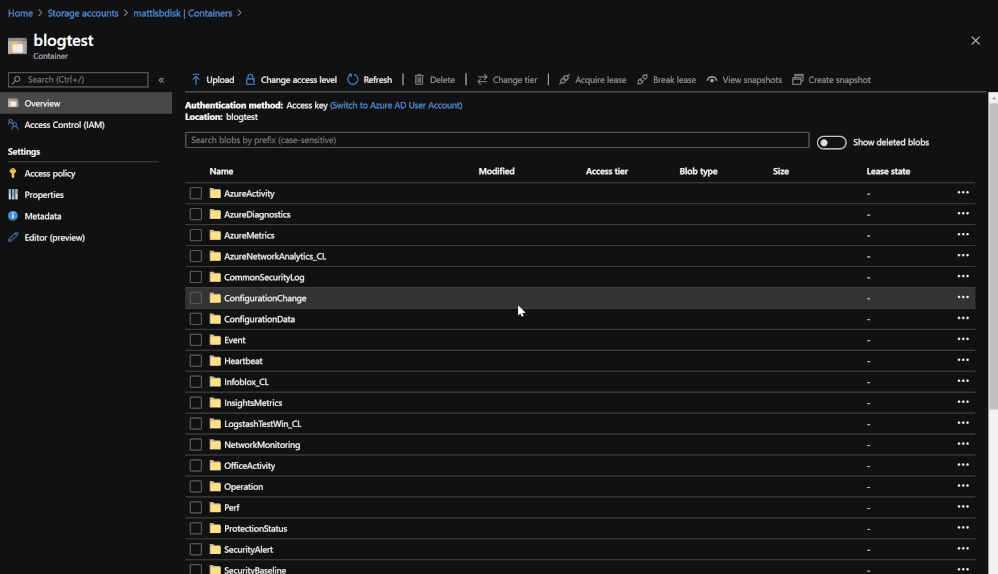Screen dimensions: 998x574
Task: Open the AzureMetrics folder
Action: pos(249,235)
